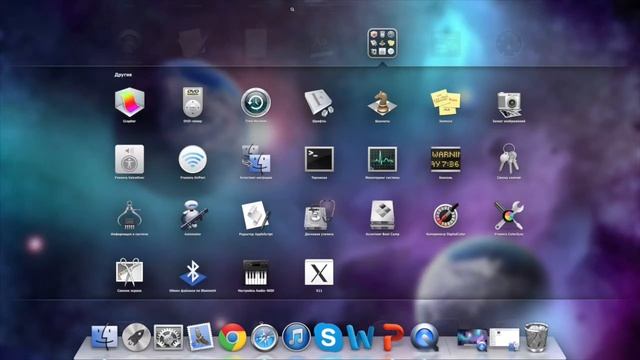Open the documents stack in Dock

click(504, 338)
